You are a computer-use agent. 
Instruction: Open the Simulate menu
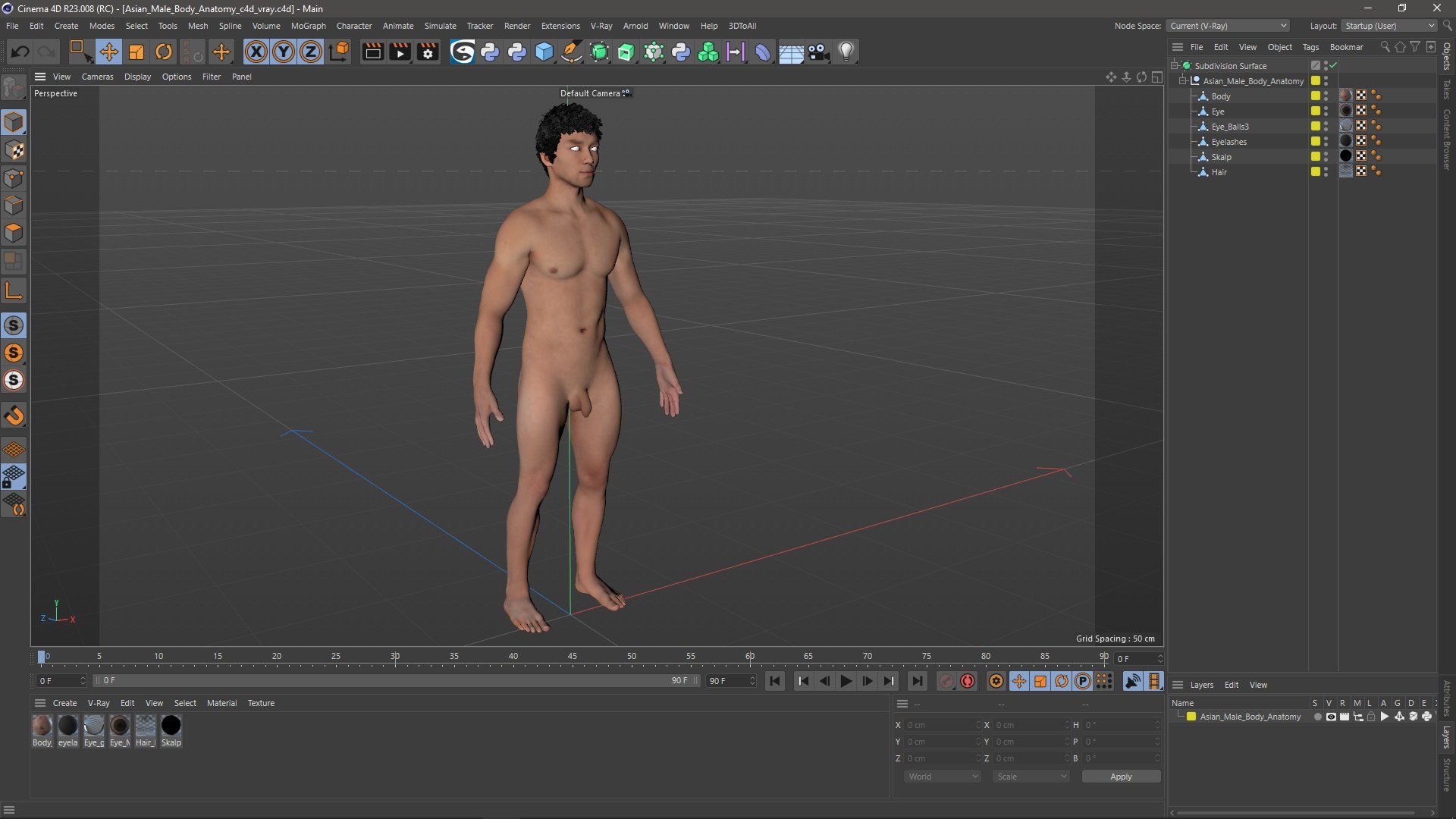pos(440,26)
